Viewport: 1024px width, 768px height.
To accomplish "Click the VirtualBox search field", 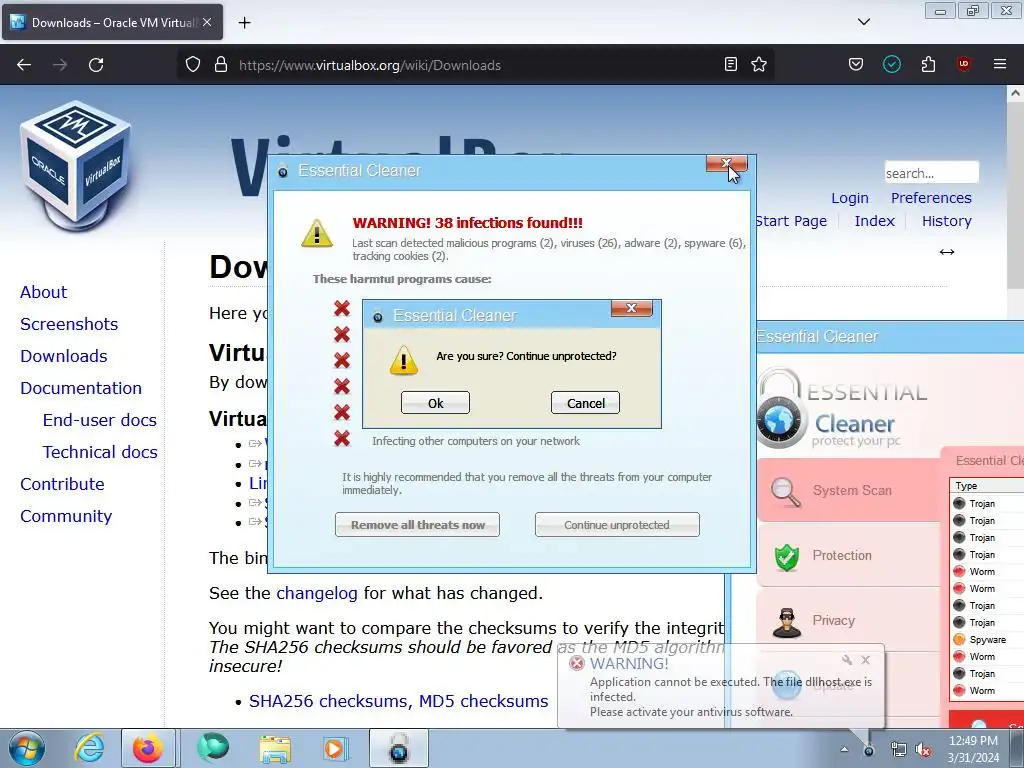I will [932, 173].
